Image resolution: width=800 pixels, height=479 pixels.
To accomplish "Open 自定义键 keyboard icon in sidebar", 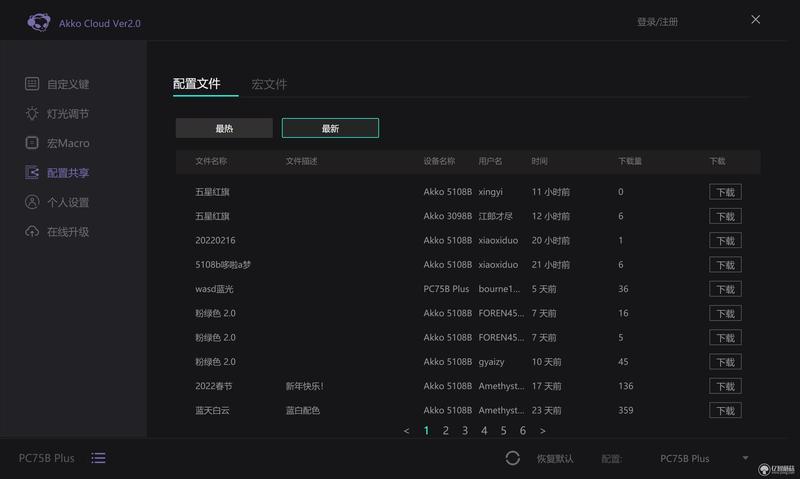I will tap(32, 84).
